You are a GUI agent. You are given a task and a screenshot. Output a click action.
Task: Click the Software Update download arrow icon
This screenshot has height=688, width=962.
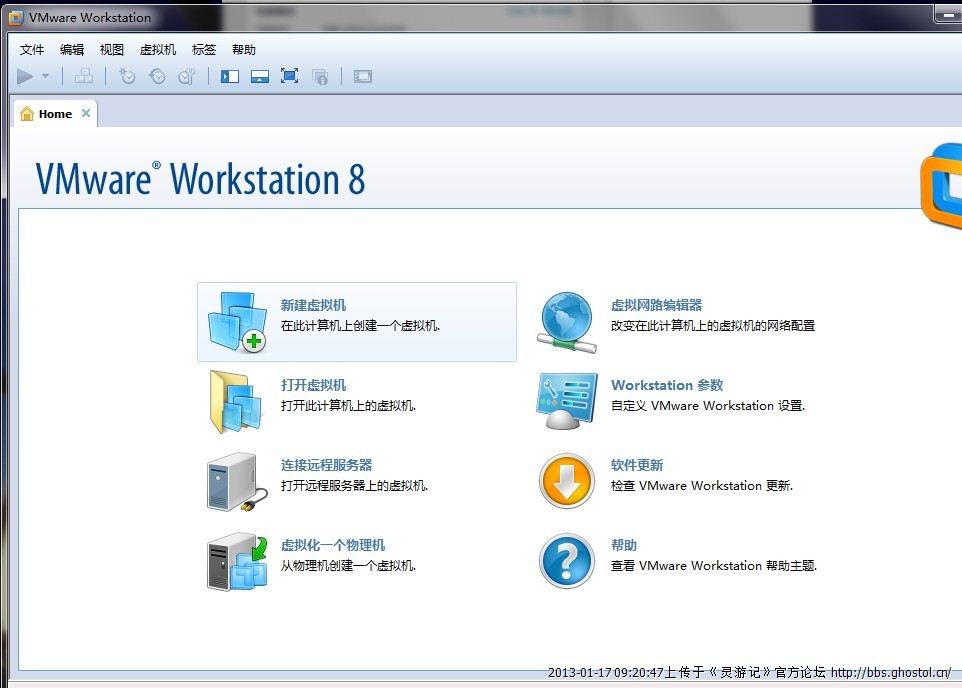(x=567, y=482)
